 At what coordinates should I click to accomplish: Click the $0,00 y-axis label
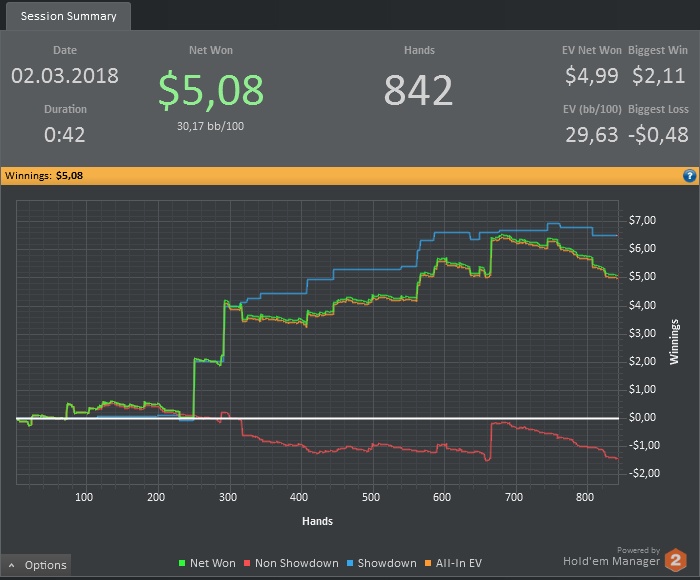click(x=642, y=417)
